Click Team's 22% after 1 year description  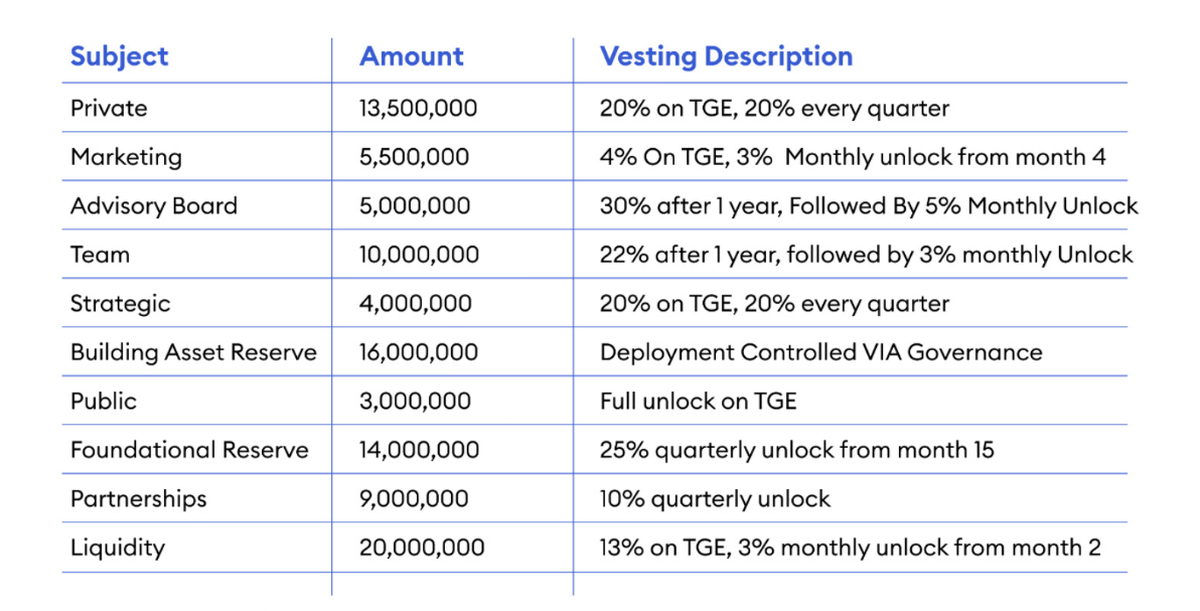[866, 255]
